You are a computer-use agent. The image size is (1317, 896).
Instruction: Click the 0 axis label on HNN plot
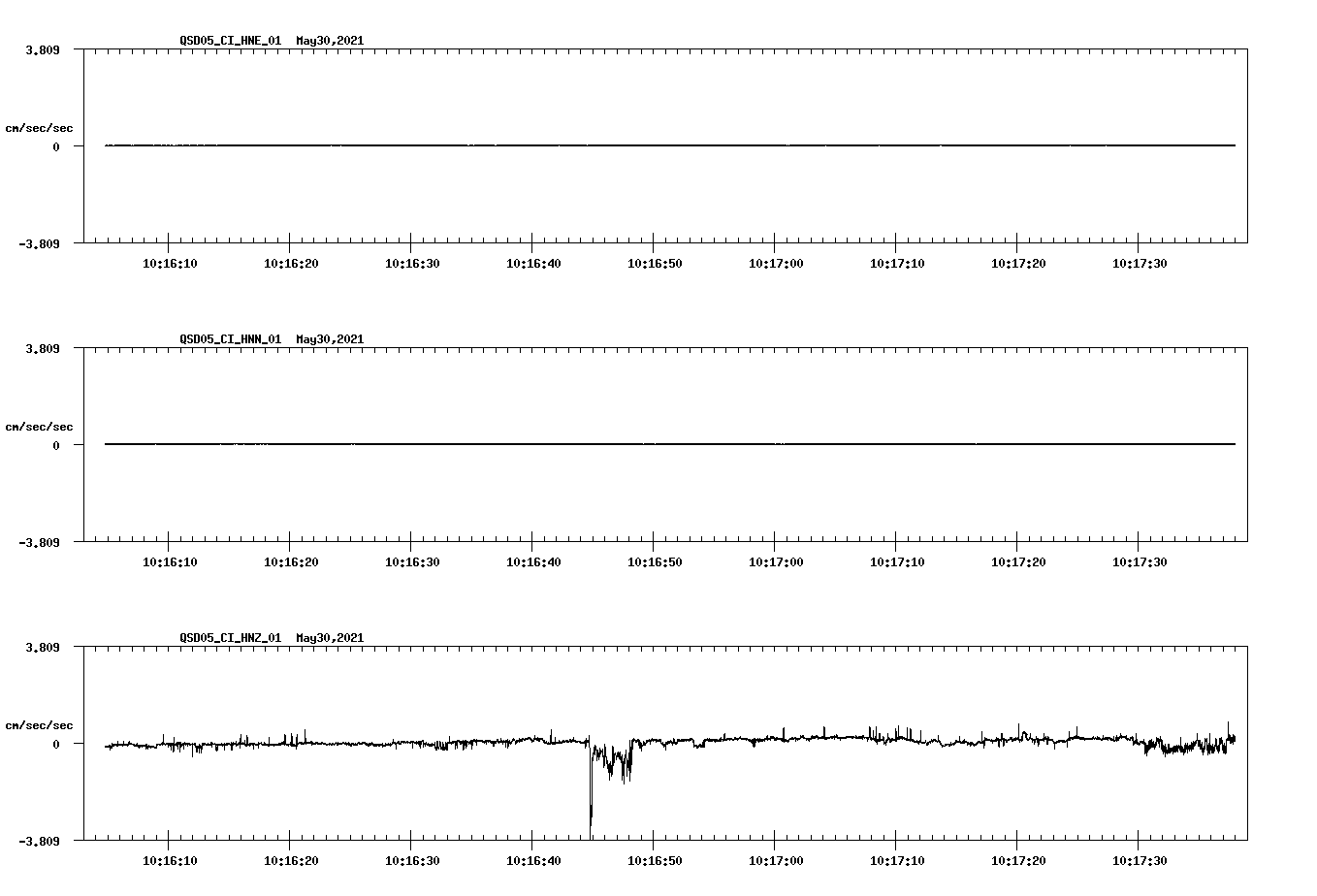point(56,445)
